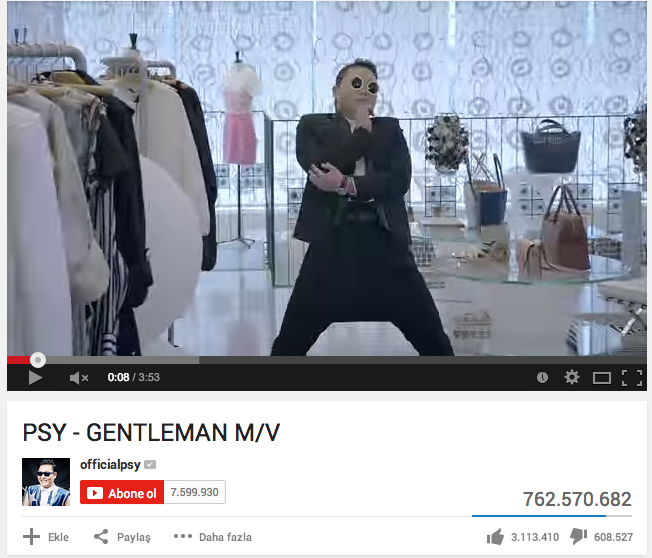Switch to fullscreen mode
Viewport: 652px width, 558px height.
click(632, 378)
